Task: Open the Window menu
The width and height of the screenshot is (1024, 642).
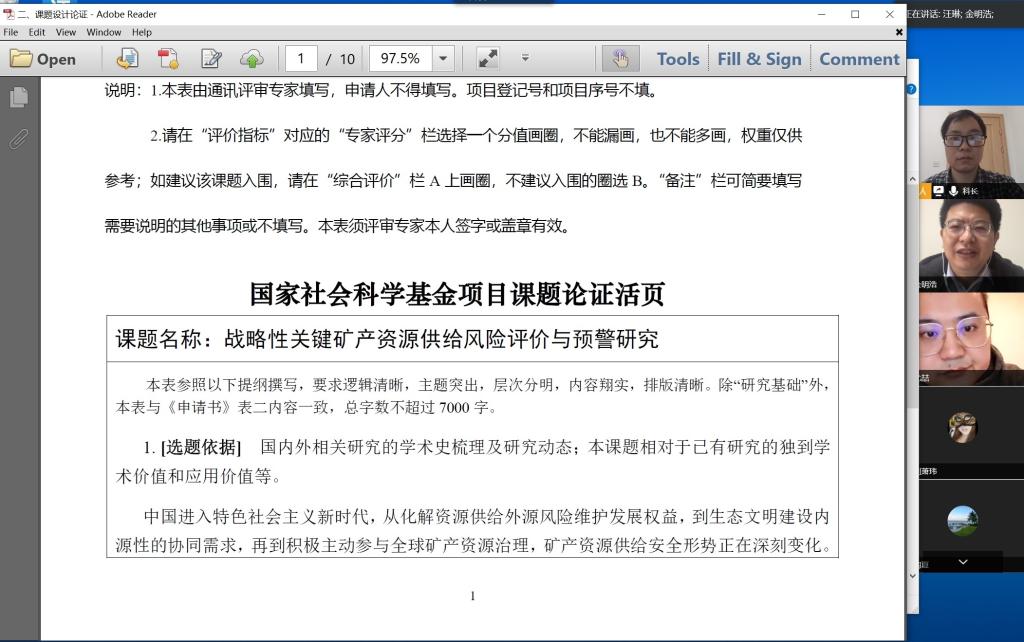Action: pos(104,32)
